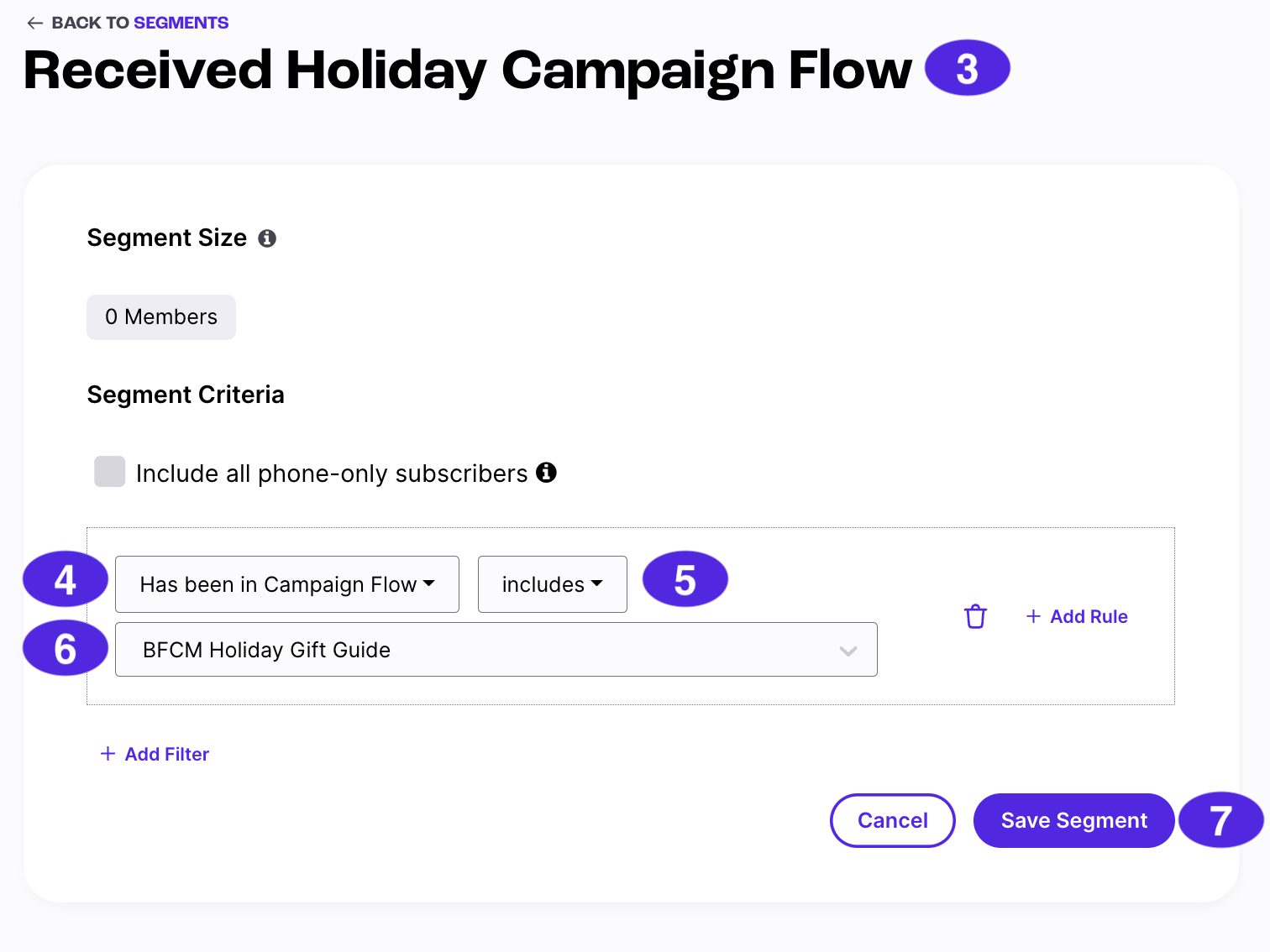
Task: Click the 0 Members badge
Action: coord(160,316)
